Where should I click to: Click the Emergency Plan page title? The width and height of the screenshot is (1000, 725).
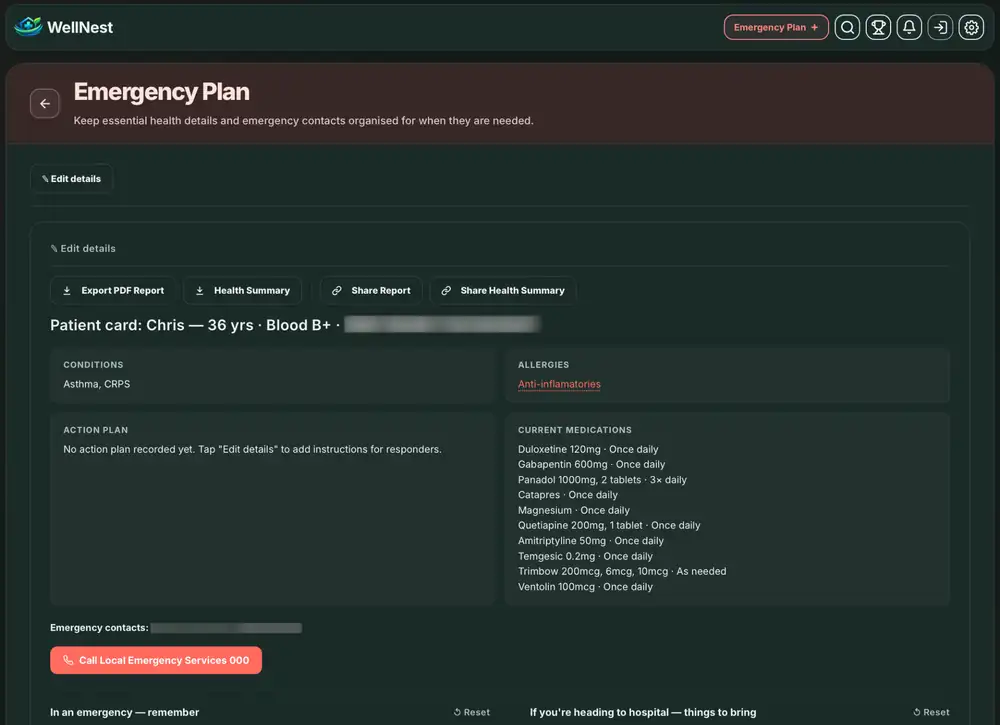tap(161, 92)
